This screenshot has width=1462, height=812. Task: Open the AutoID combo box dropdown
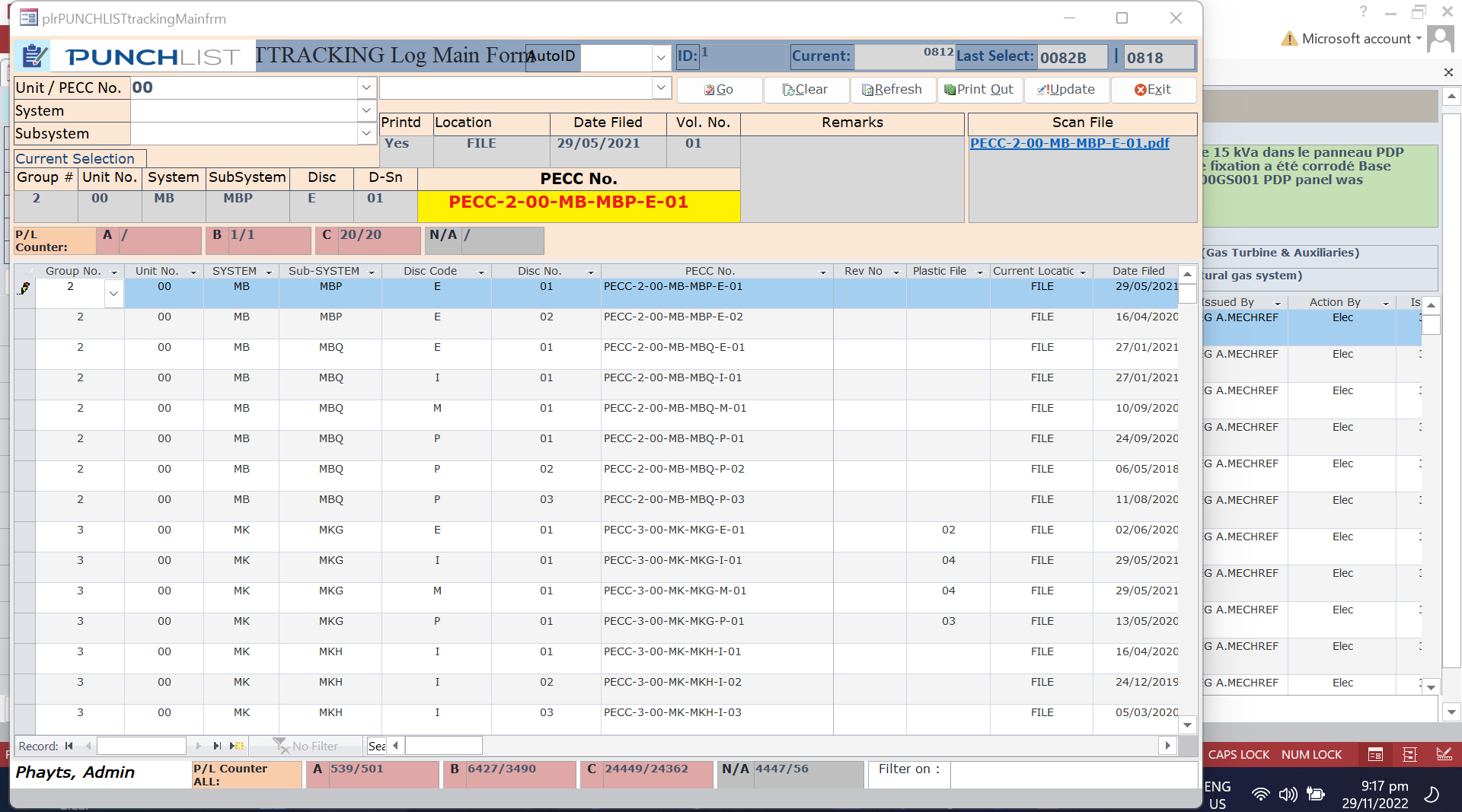[x=660, y=57]
